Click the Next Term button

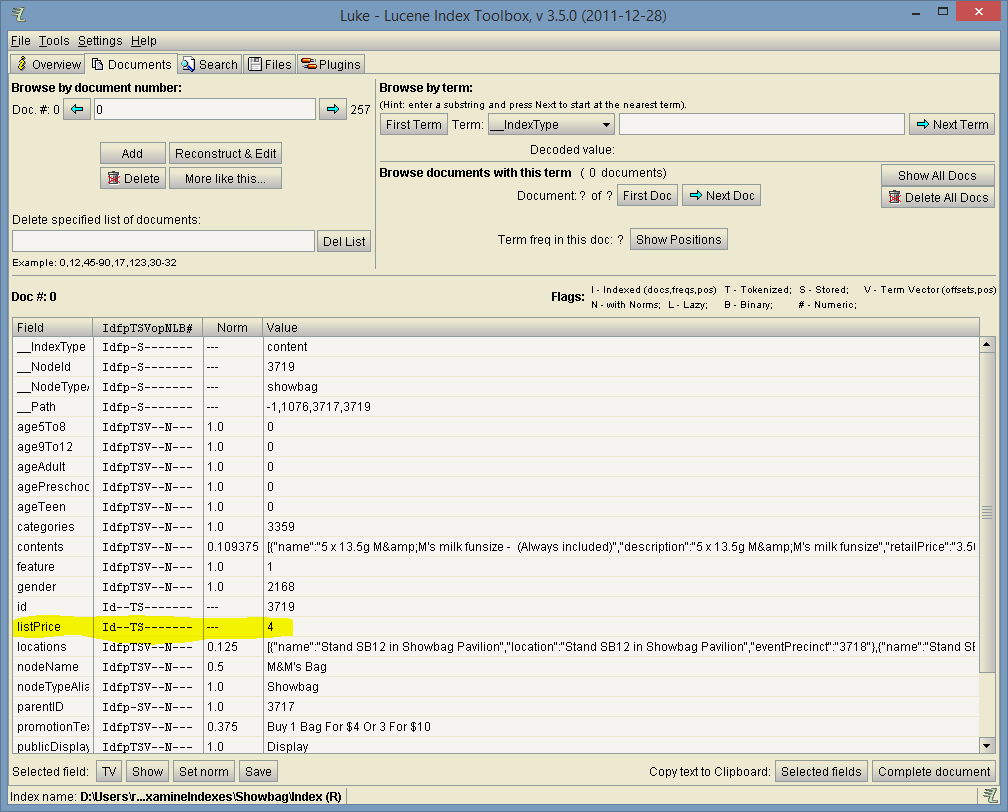pos(952,124)
